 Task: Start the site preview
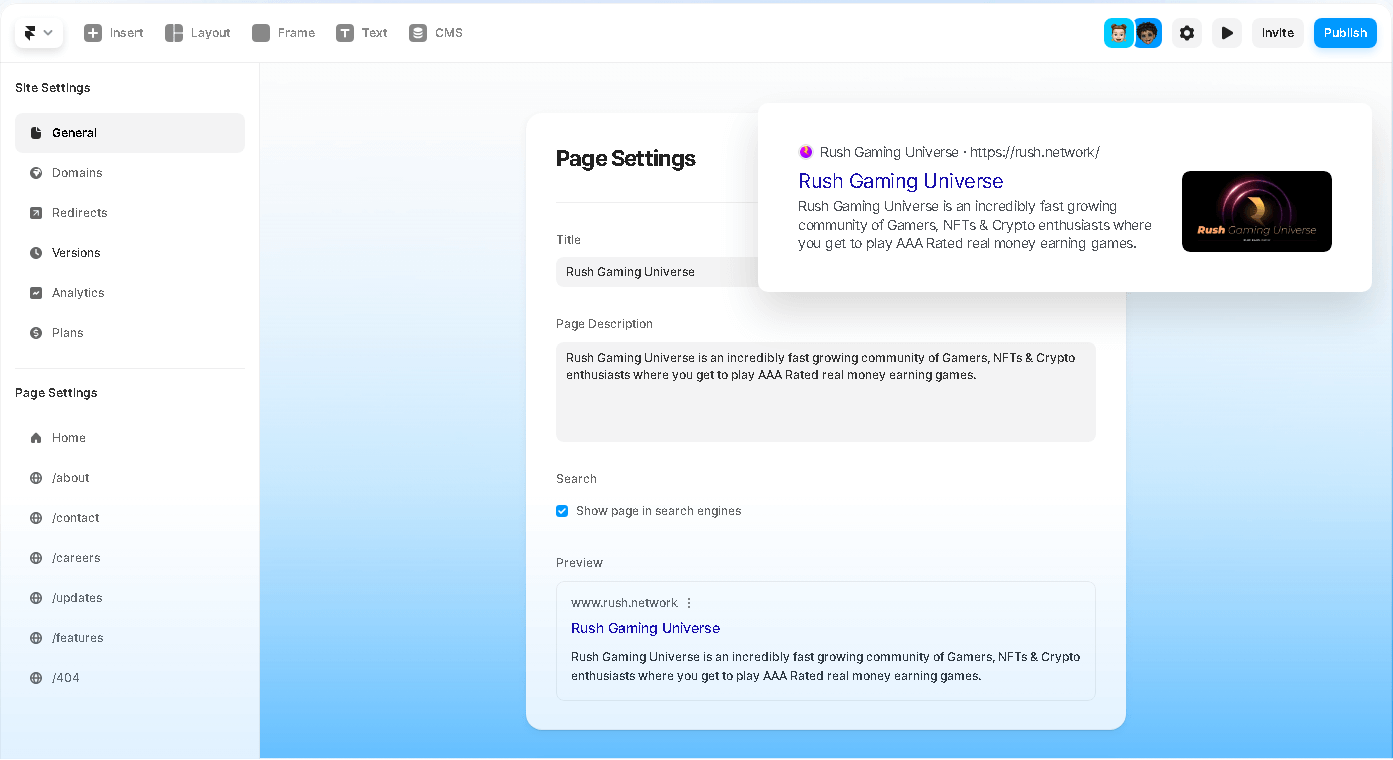[x=1227, y=32]
